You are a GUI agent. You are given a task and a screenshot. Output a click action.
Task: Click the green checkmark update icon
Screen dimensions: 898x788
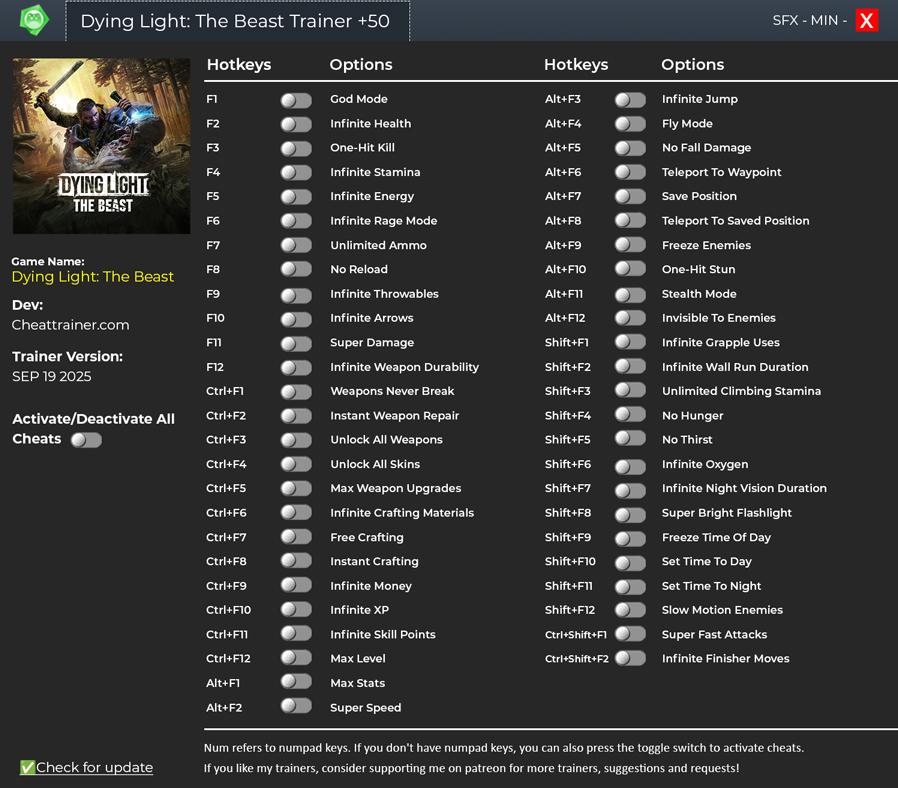(27, 768)
